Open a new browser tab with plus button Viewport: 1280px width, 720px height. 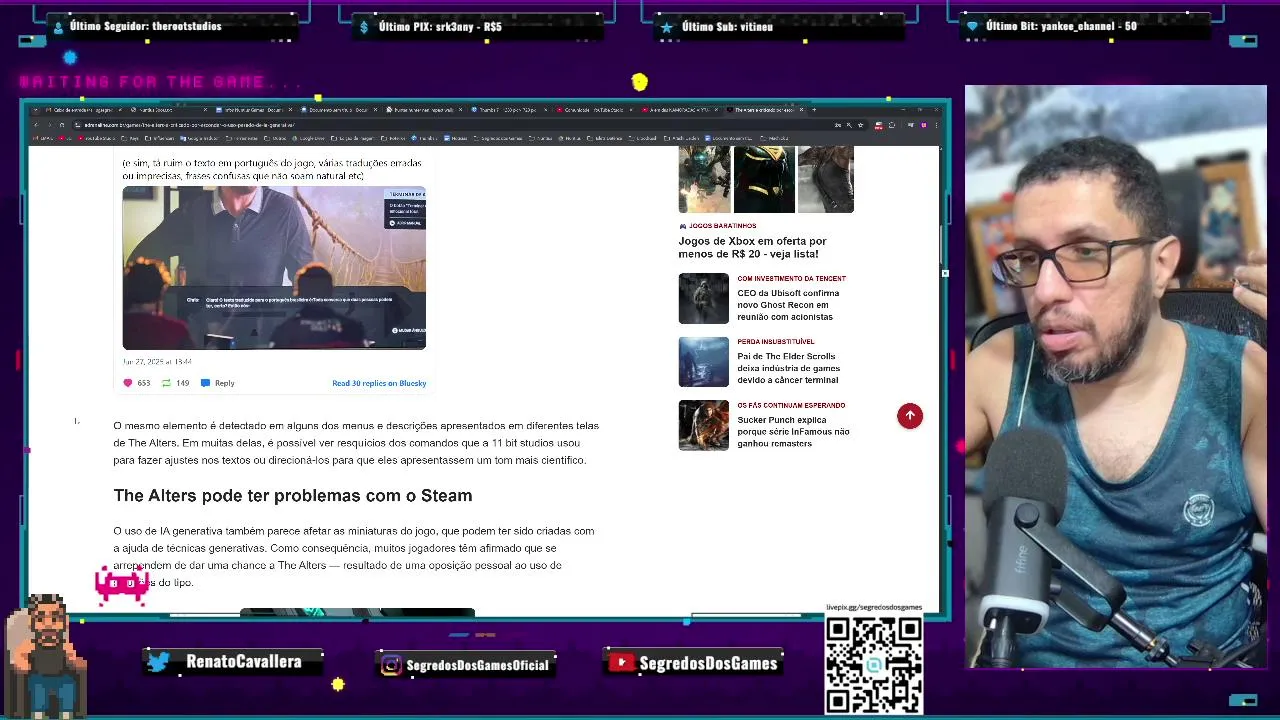point(814,110)
